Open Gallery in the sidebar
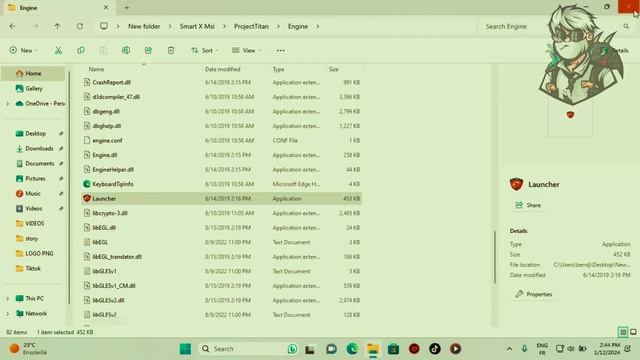The width and height of the screenshot is (640, 360). [x=33, y=89]
